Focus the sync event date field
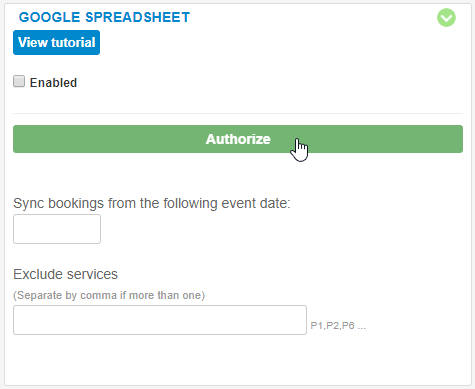475x389 pixels. point(57,229)
